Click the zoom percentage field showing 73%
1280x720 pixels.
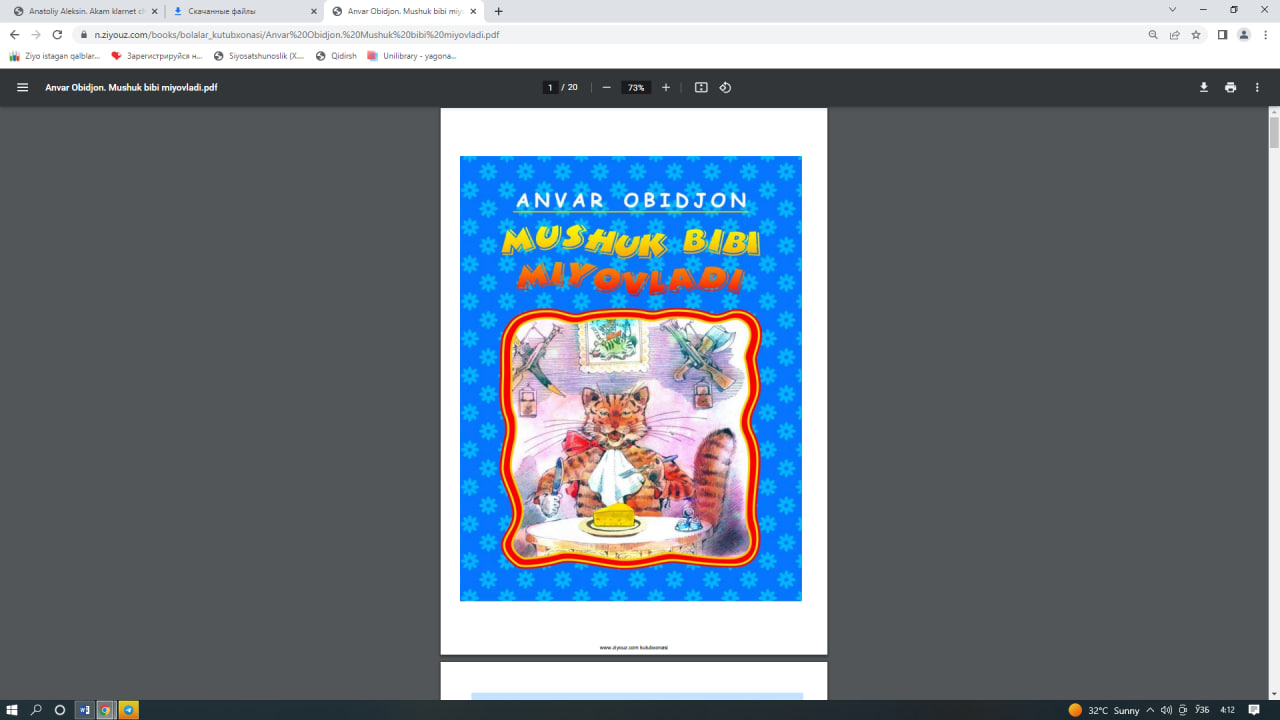tap(635, 87)
